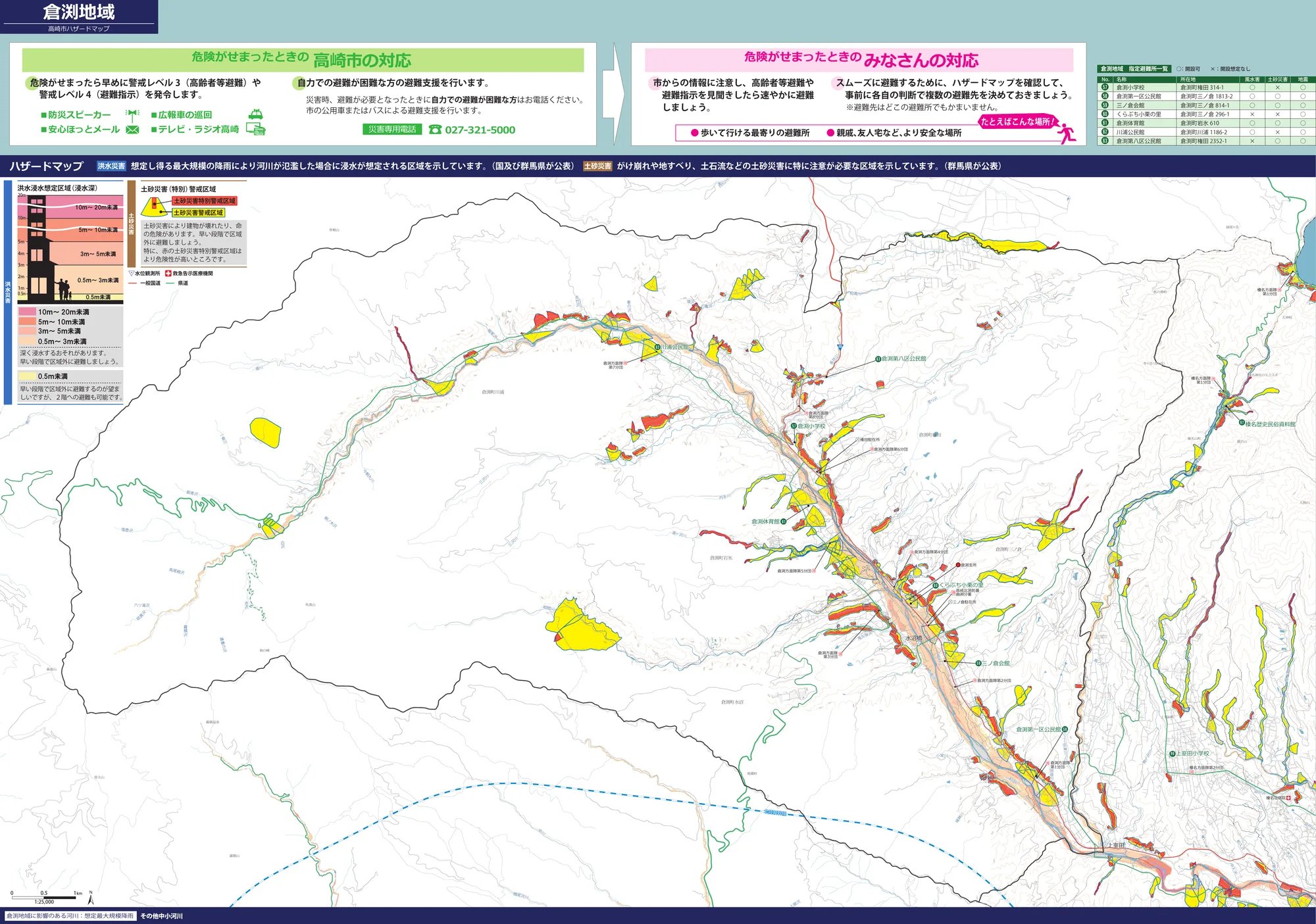Image resolution: width=1316 pixels, height=924 pixels.
Task: Click the red 土砂災害特別警戒区域 label
Action: [x=205, y=201]
